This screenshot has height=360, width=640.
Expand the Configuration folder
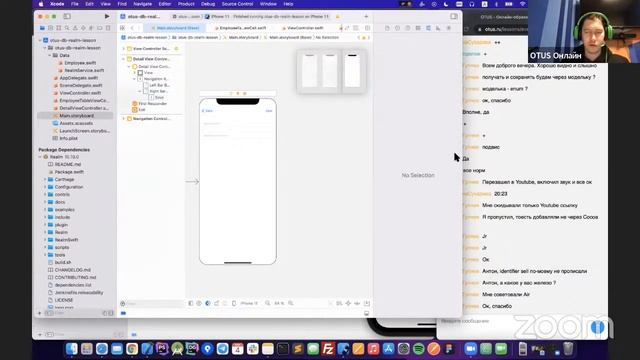[45, 187]
